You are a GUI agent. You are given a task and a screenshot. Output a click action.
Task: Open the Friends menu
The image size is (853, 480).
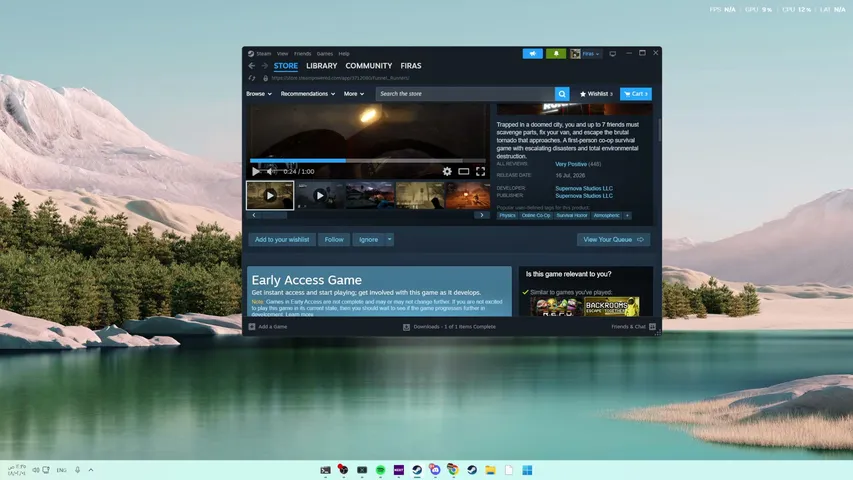(302, 53)
